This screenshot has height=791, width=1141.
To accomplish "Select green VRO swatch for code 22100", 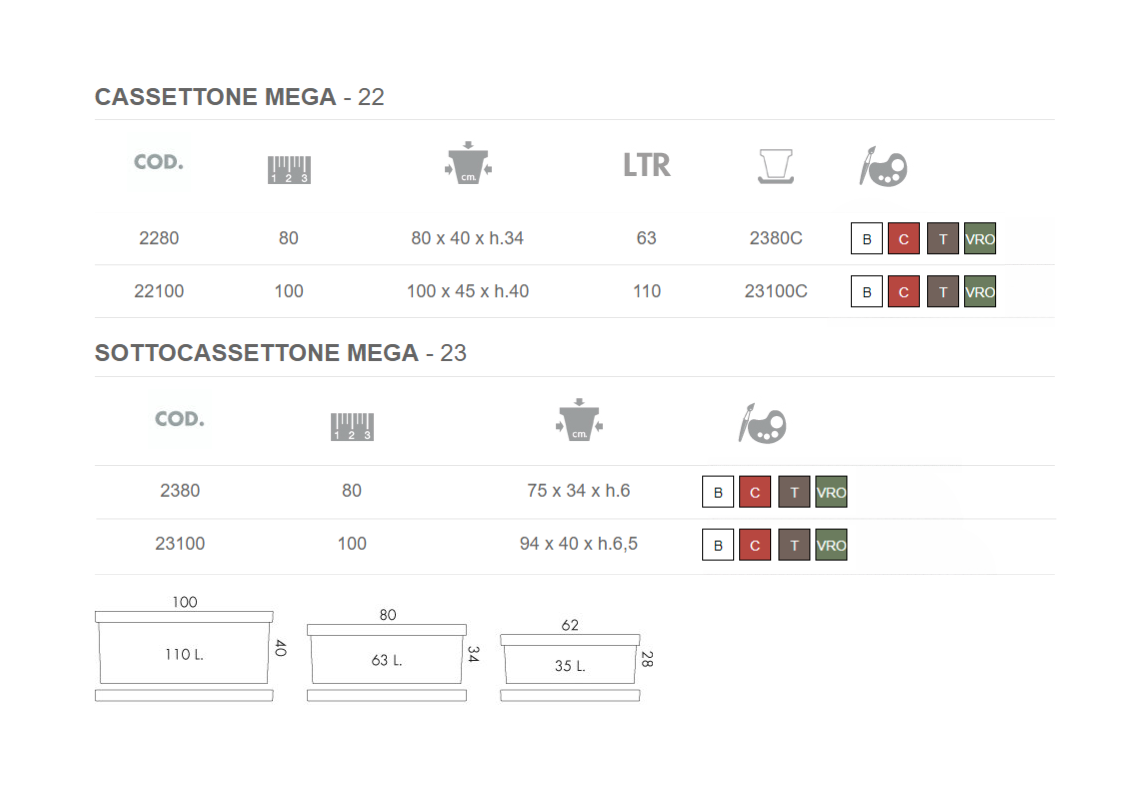I will point(980,292).
